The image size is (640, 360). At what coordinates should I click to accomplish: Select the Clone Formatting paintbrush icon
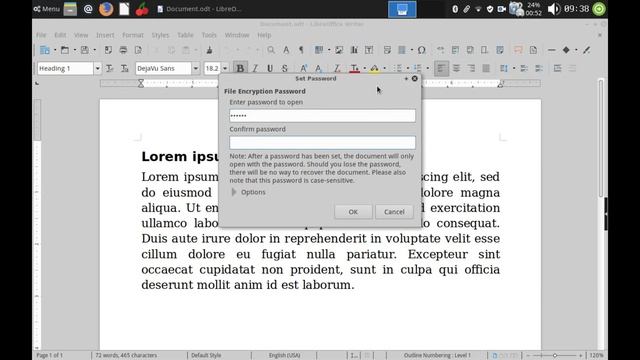coord(209,50)
